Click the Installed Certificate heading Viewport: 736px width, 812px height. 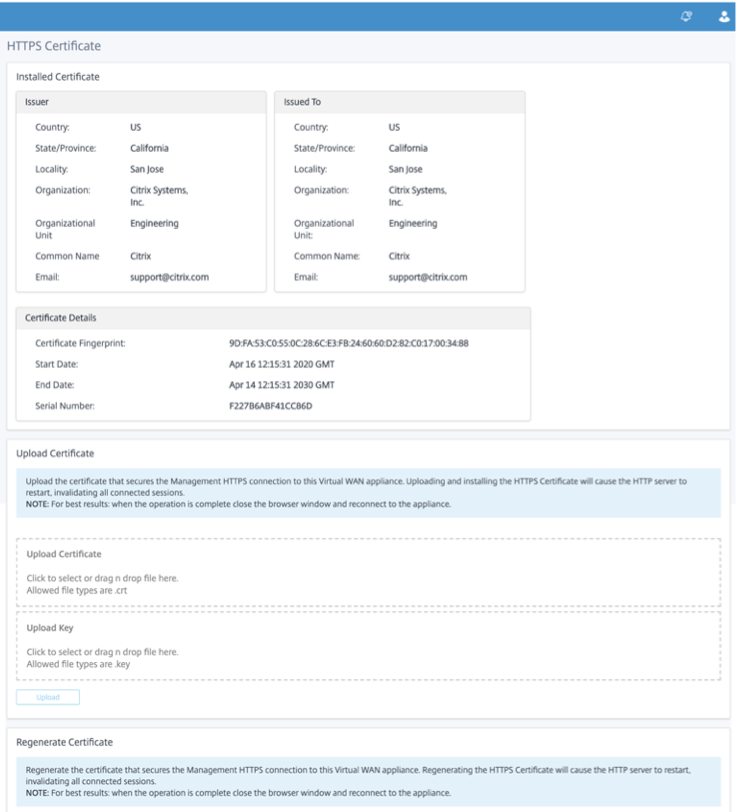[x=57, y=77]
